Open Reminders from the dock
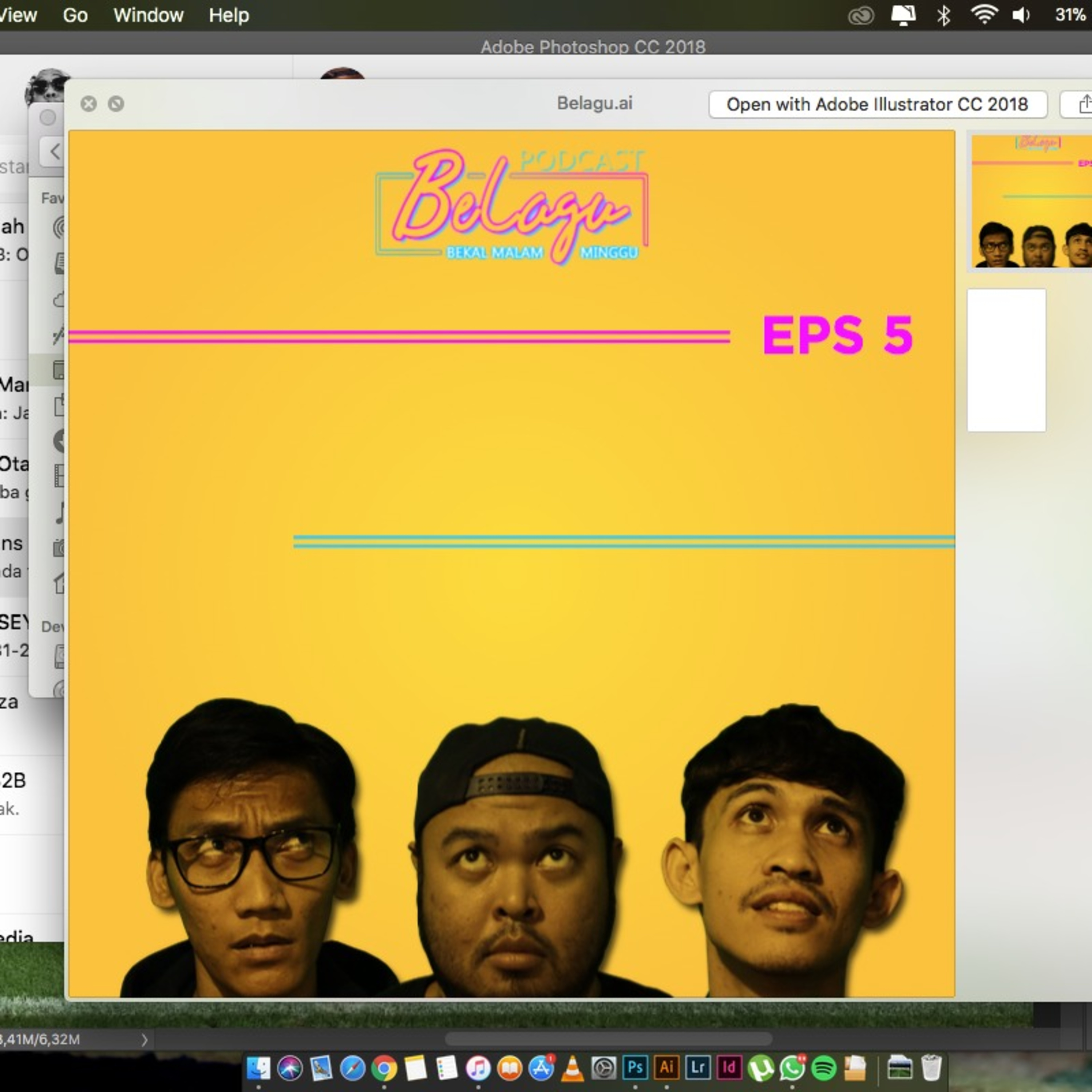Screen dimensions: 1092x1092 (x=447, y=1068)
